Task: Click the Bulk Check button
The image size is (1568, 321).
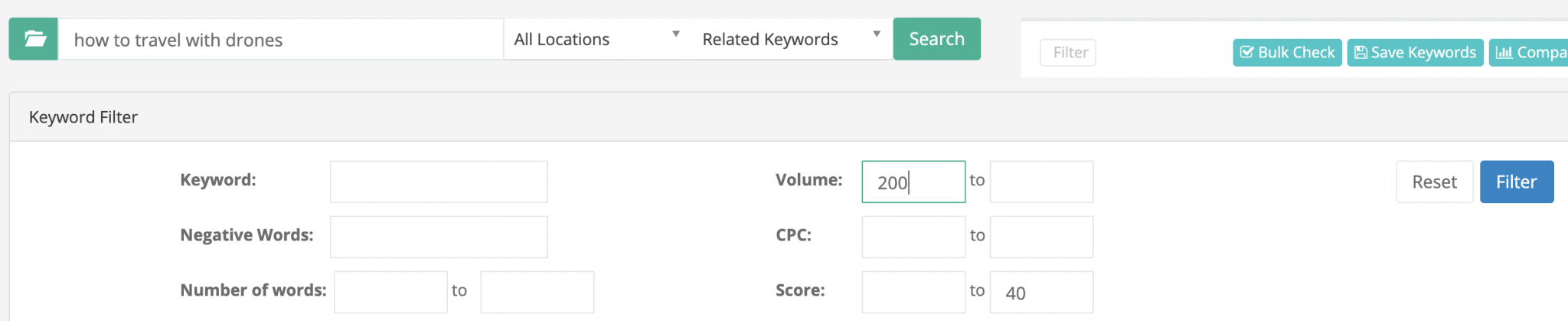Action: click(x=1287, y=53)
